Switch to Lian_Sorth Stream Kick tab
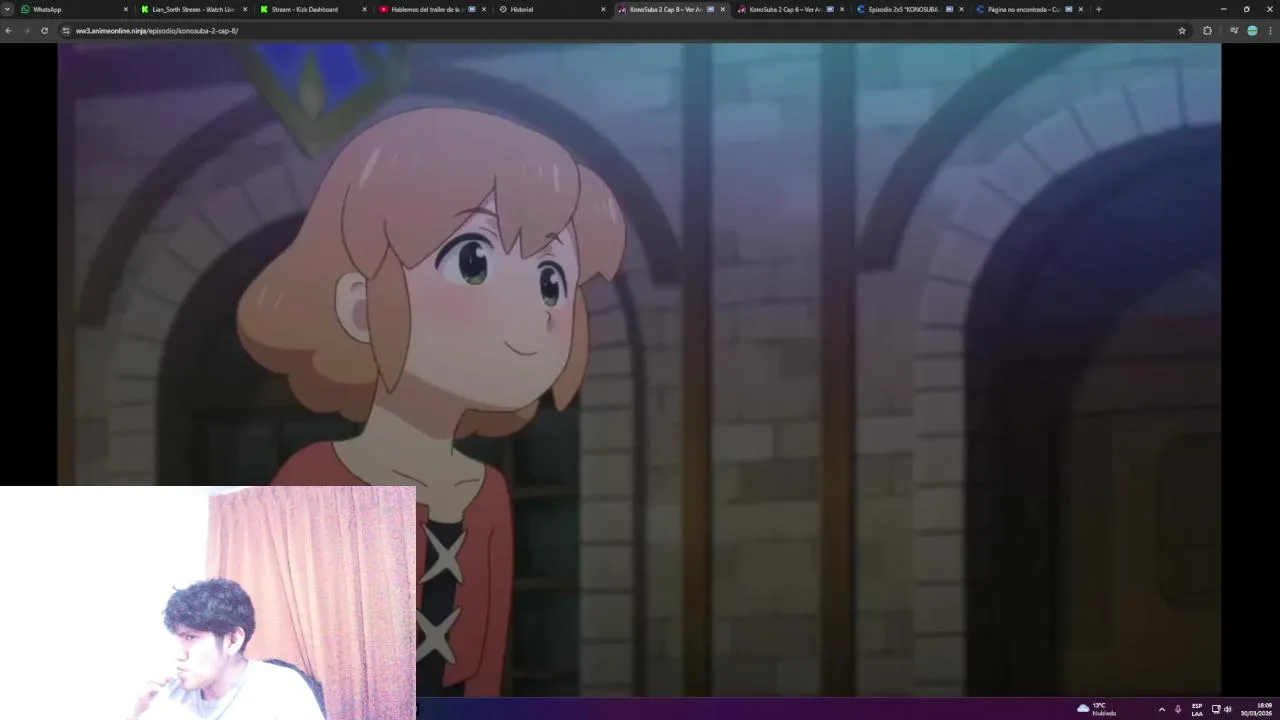The width and height of the screenshot is (1280, 720). click(x=194, y=9)
